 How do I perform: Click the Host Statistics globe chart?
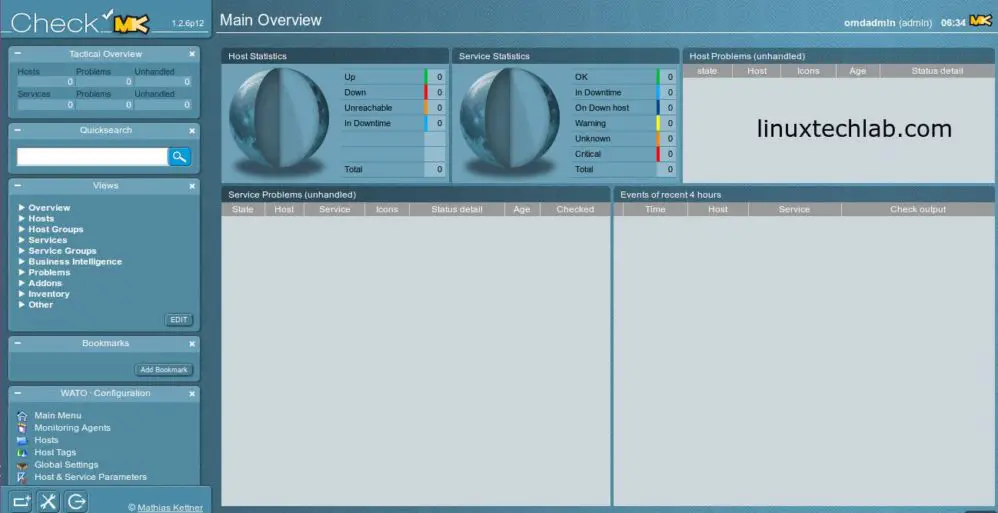tap(279, 118)
